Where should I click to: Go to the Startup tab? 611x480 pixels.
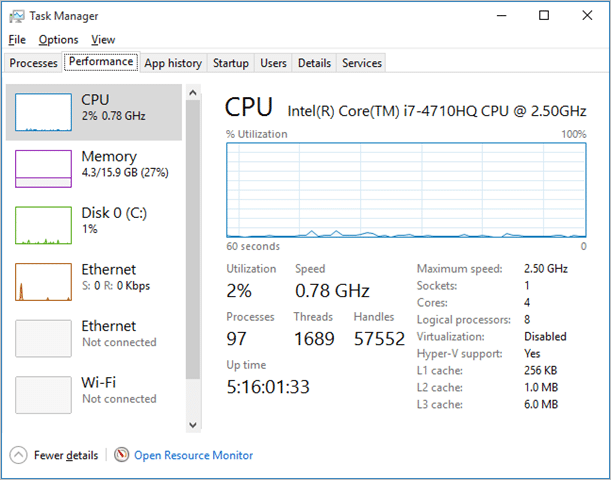[230, 63]
